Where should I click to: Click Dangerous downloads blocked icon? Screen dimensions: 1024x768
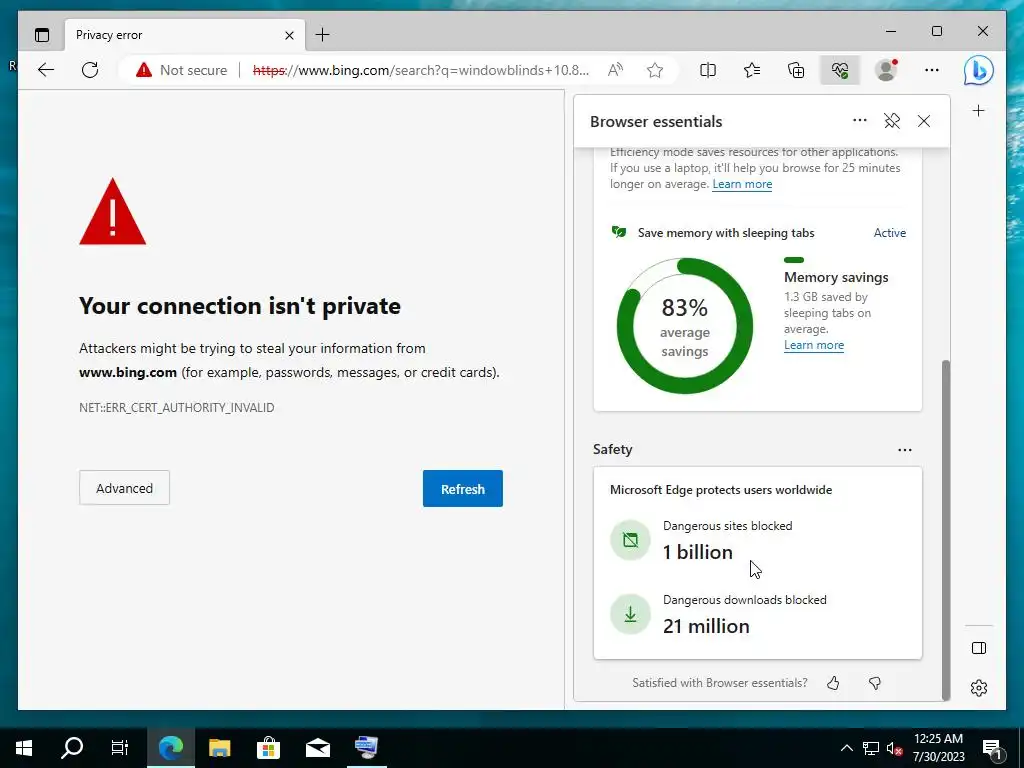630,614
